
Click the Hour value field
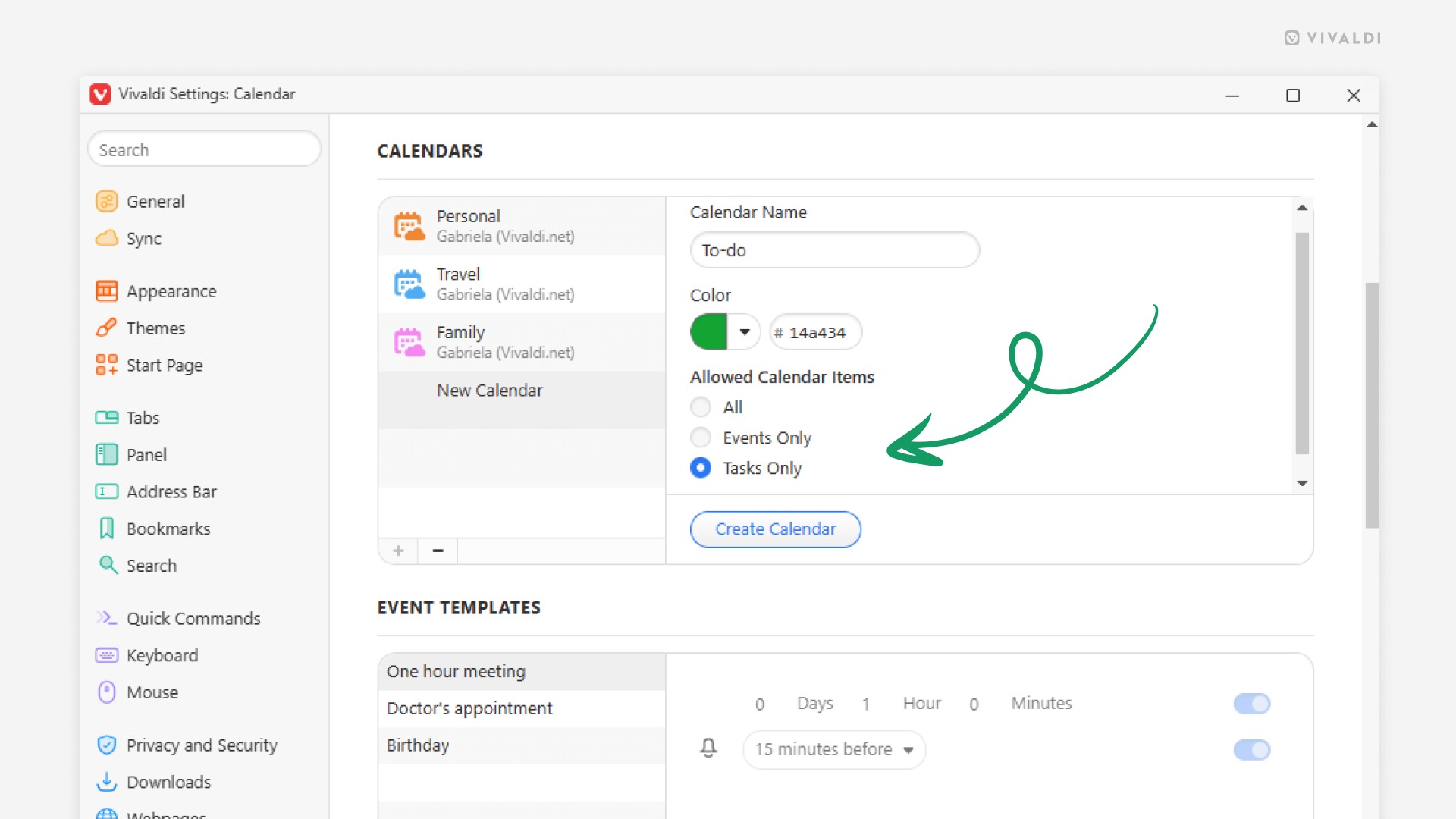866,704
